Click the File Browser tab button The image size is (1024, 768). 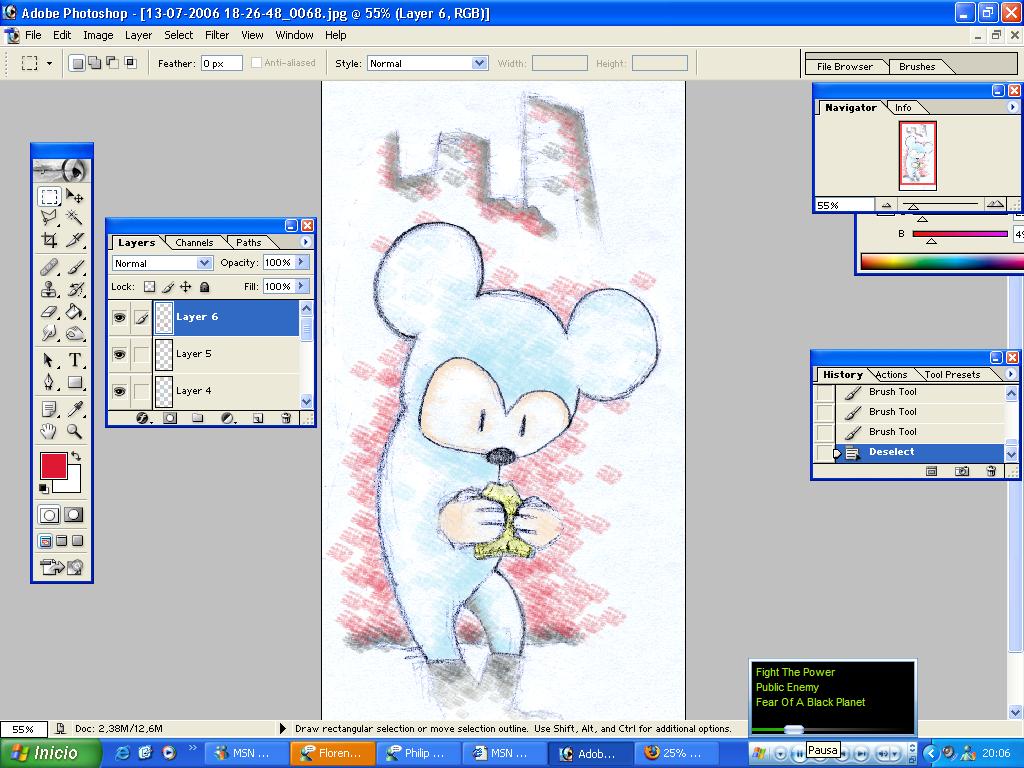(844, 67)
